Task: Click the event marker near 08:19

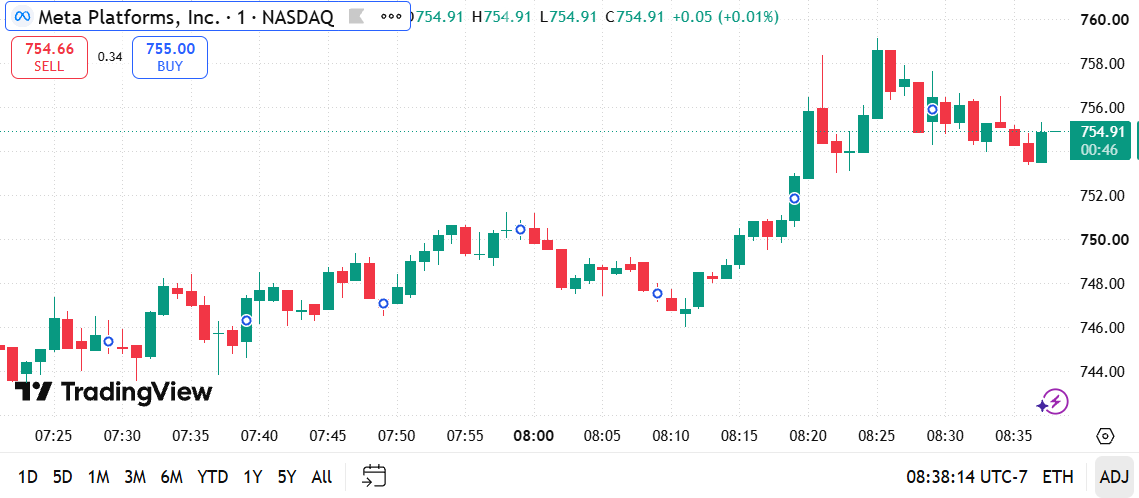Action: coord(795,198)
